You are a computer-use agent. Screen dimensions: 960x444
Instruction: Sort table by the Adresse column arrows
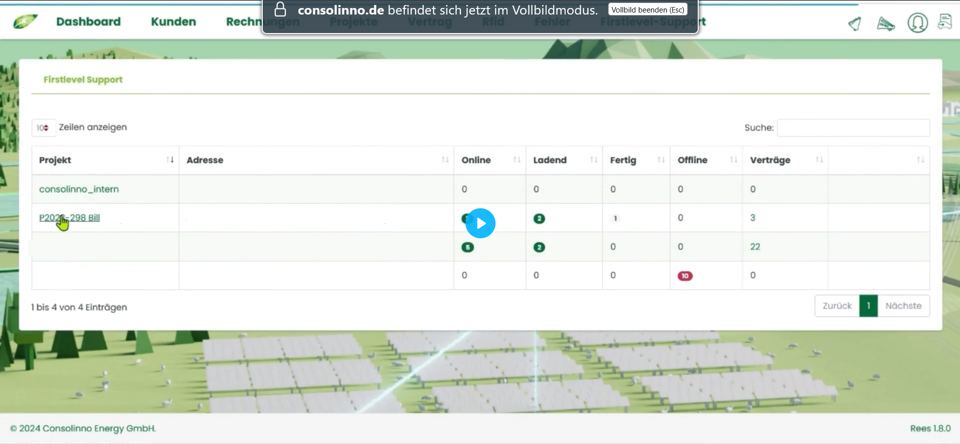coord(445,160)
